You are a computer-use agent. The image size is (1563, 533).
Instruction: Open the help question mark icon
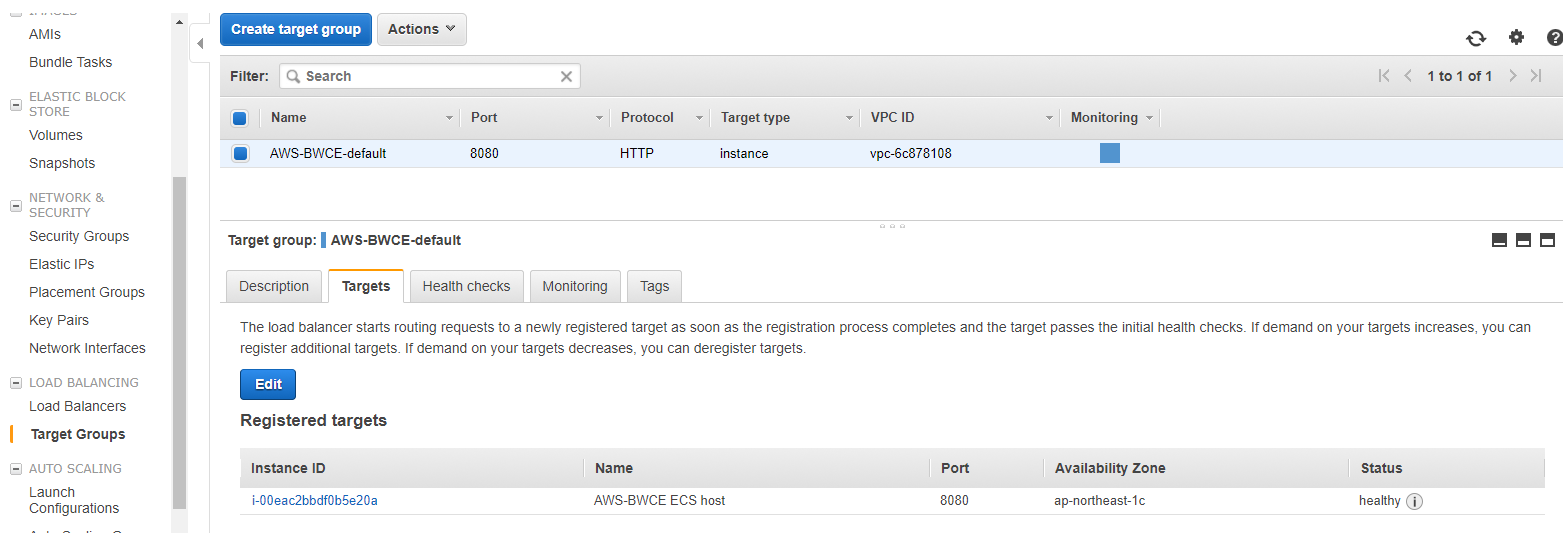pos(1554,38)
